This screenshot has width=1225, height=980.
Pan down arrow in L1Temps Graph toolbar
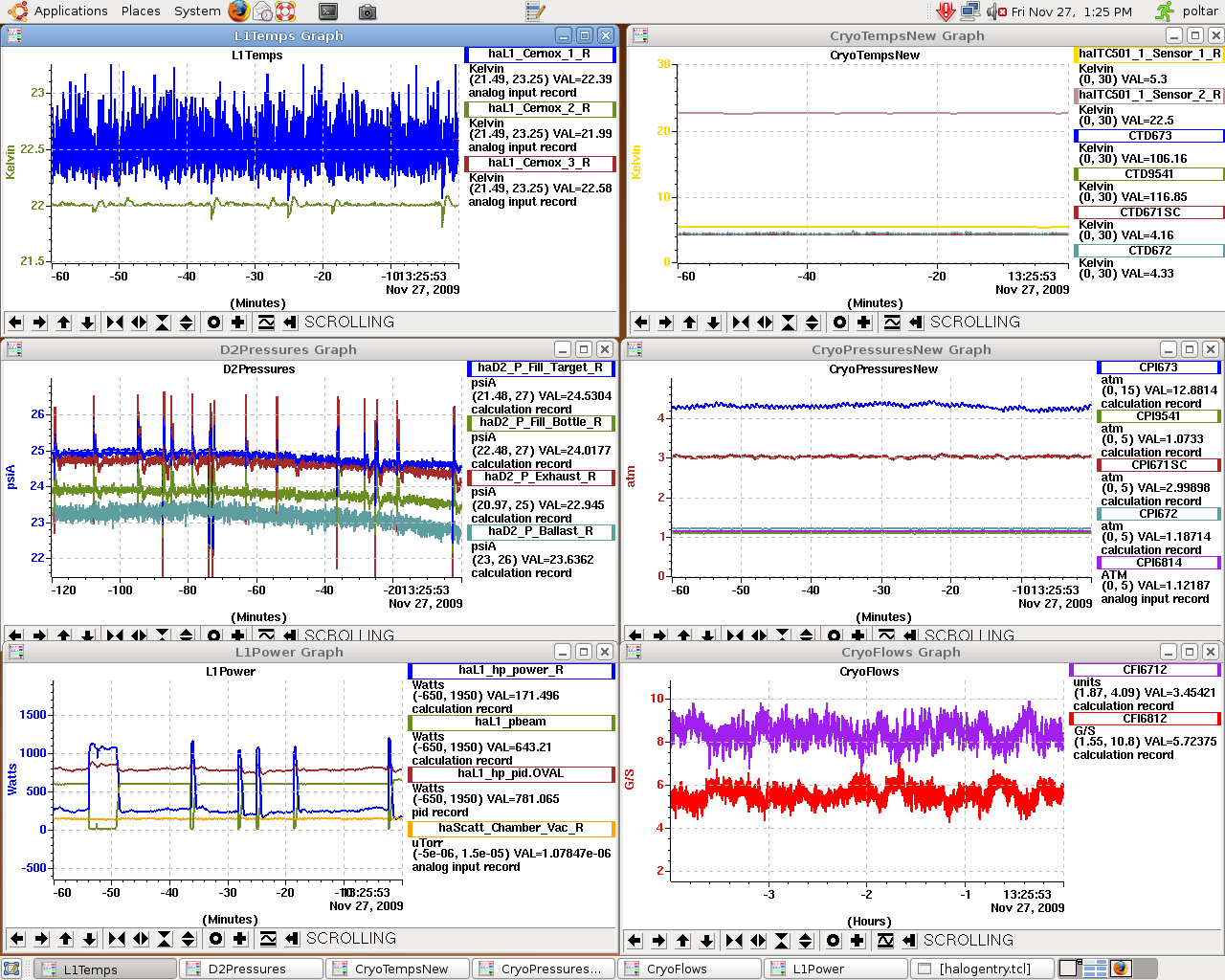pos(87,323)
